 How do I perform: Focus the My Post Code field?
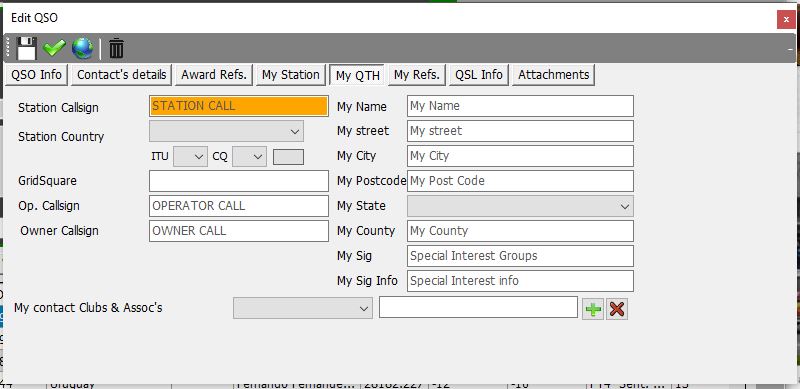point(520,181)
